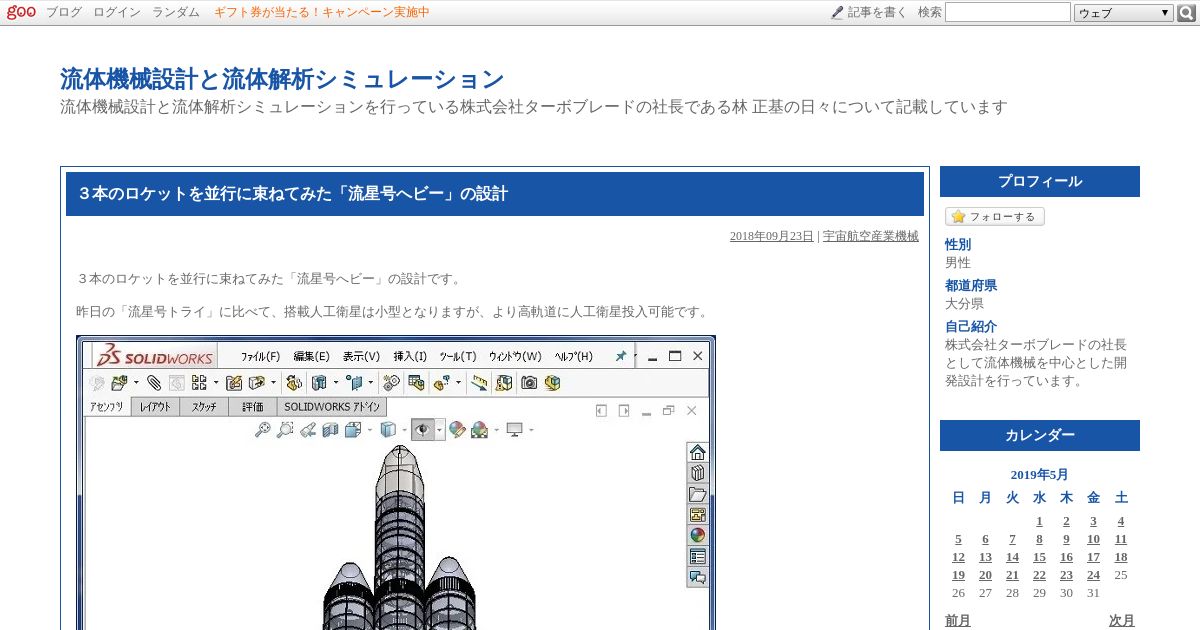This screenshot has height=630, width=1200.
Task: Go to next month via 次月
Action: (x=1122, y=620)
